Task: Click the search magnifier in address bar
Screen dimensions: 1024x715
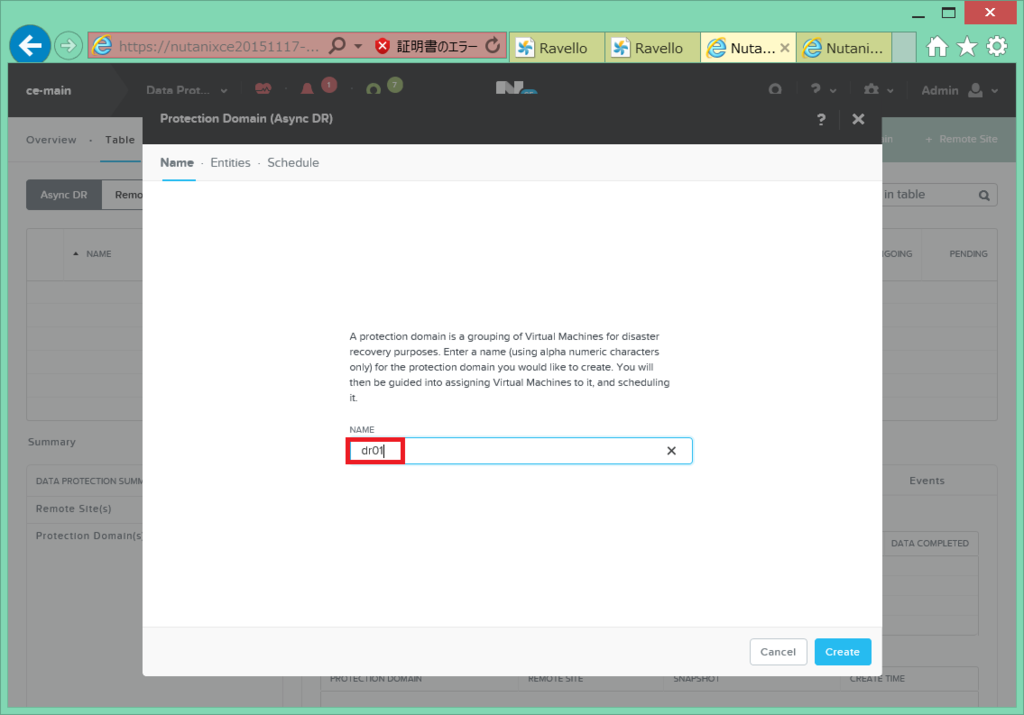Action: point(338,46)
